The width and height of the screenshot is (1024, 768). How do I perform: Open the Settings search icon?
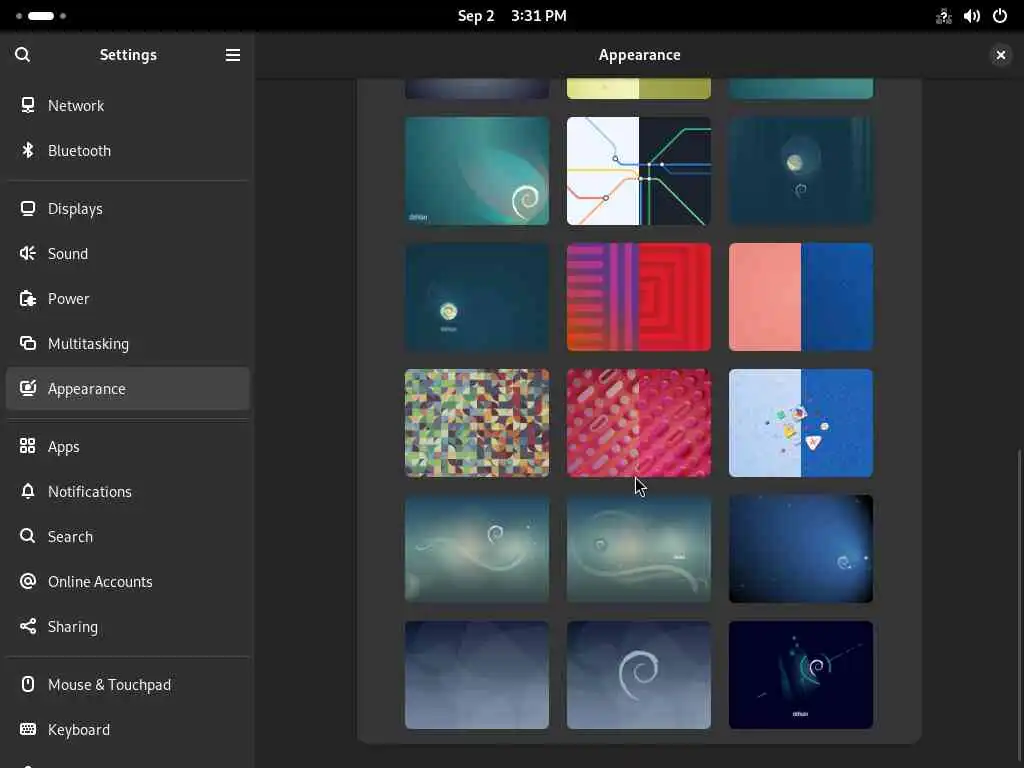(x=22, y=55)
